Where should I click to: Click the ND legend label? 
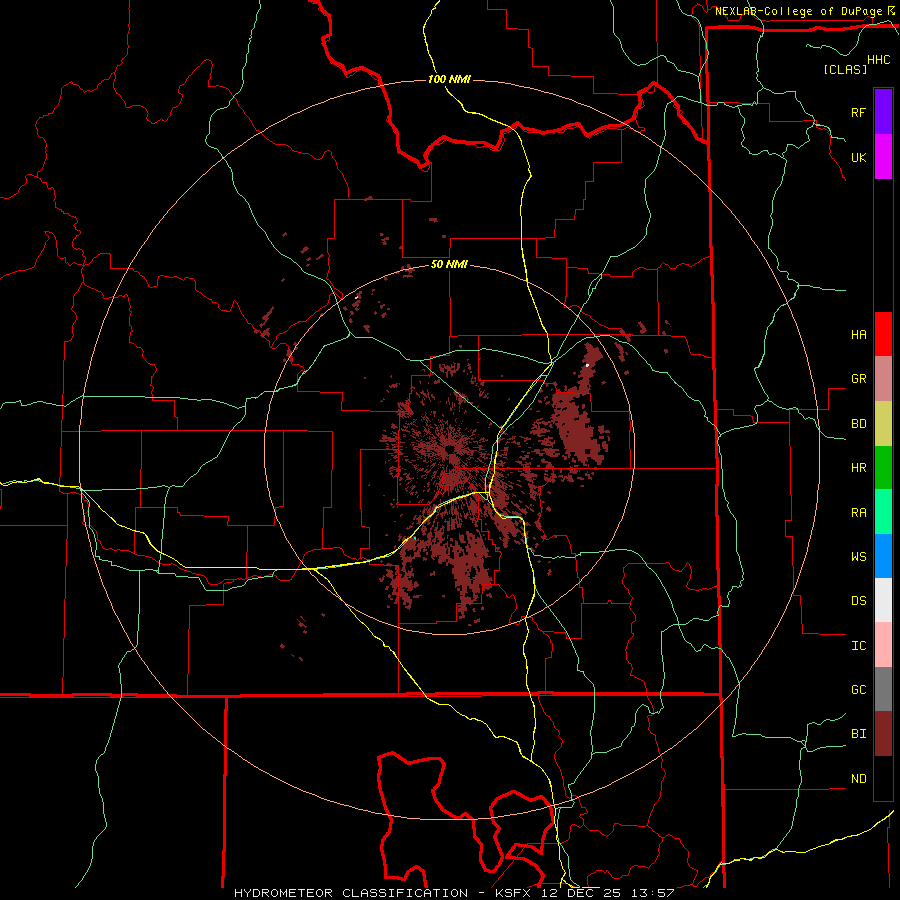858,779
